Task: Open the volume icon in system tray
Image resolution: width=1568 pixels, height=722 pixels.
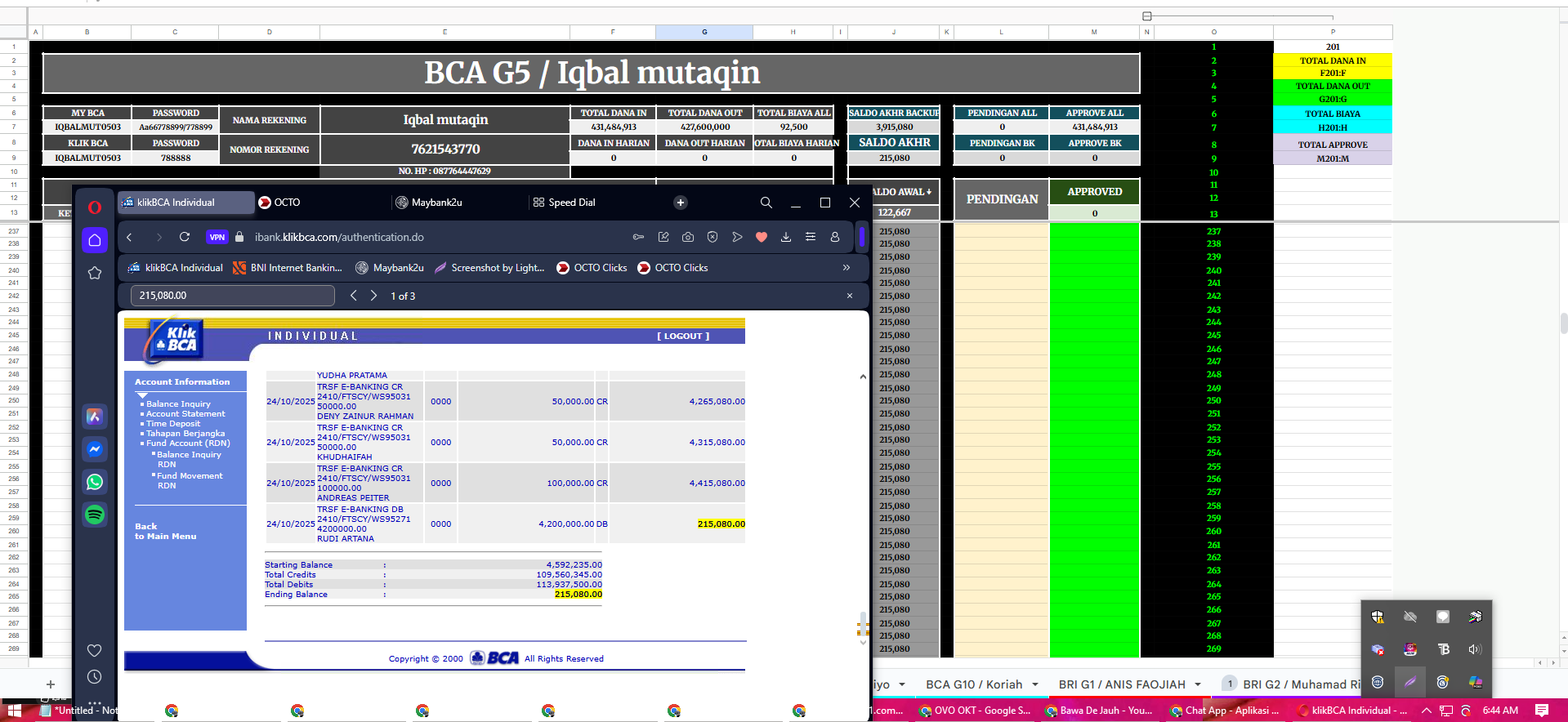Action: coord(1475,649)
